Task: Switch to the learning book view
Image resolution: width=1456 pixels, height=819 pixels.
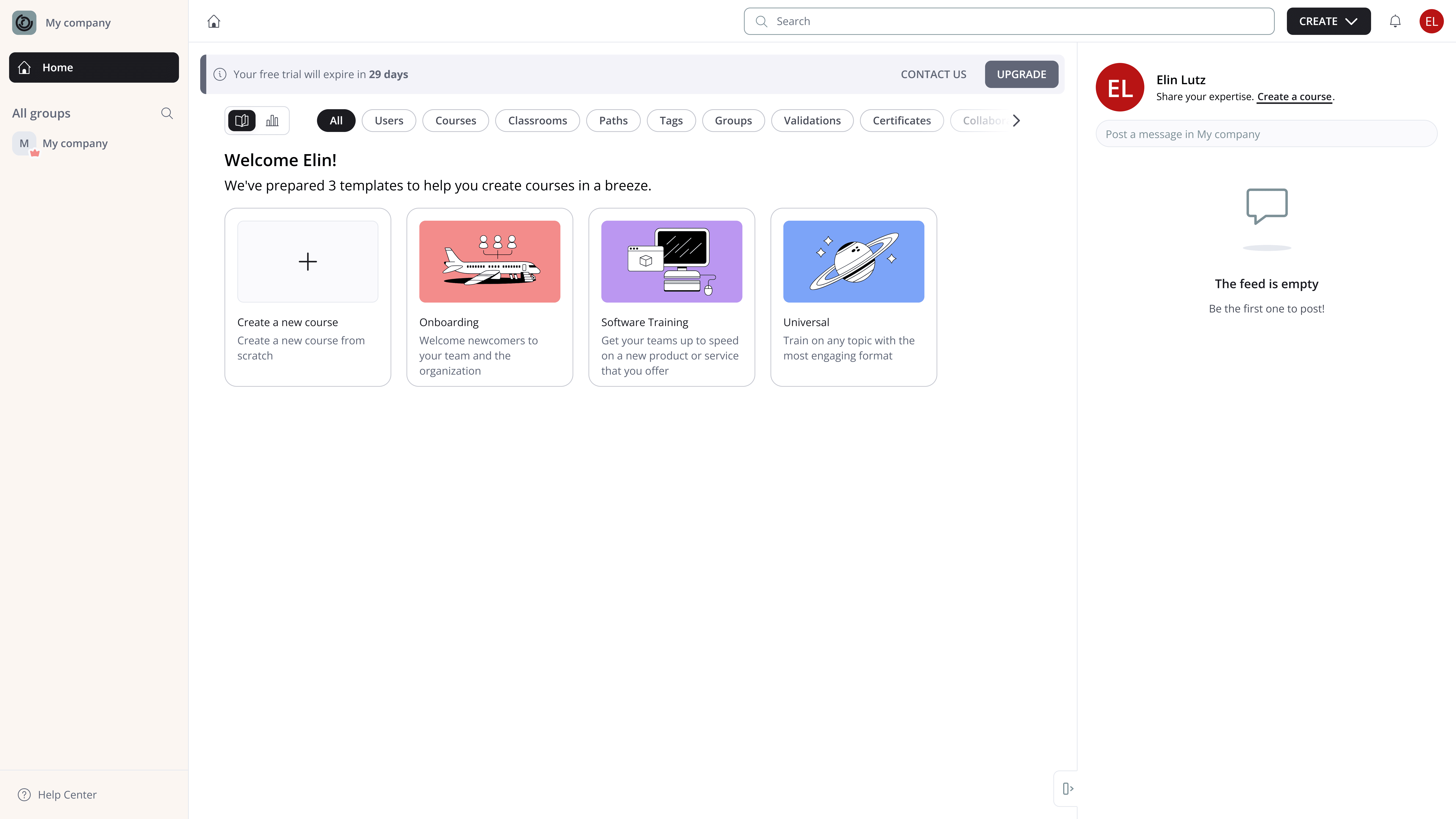Action: (x=242, y=120)
